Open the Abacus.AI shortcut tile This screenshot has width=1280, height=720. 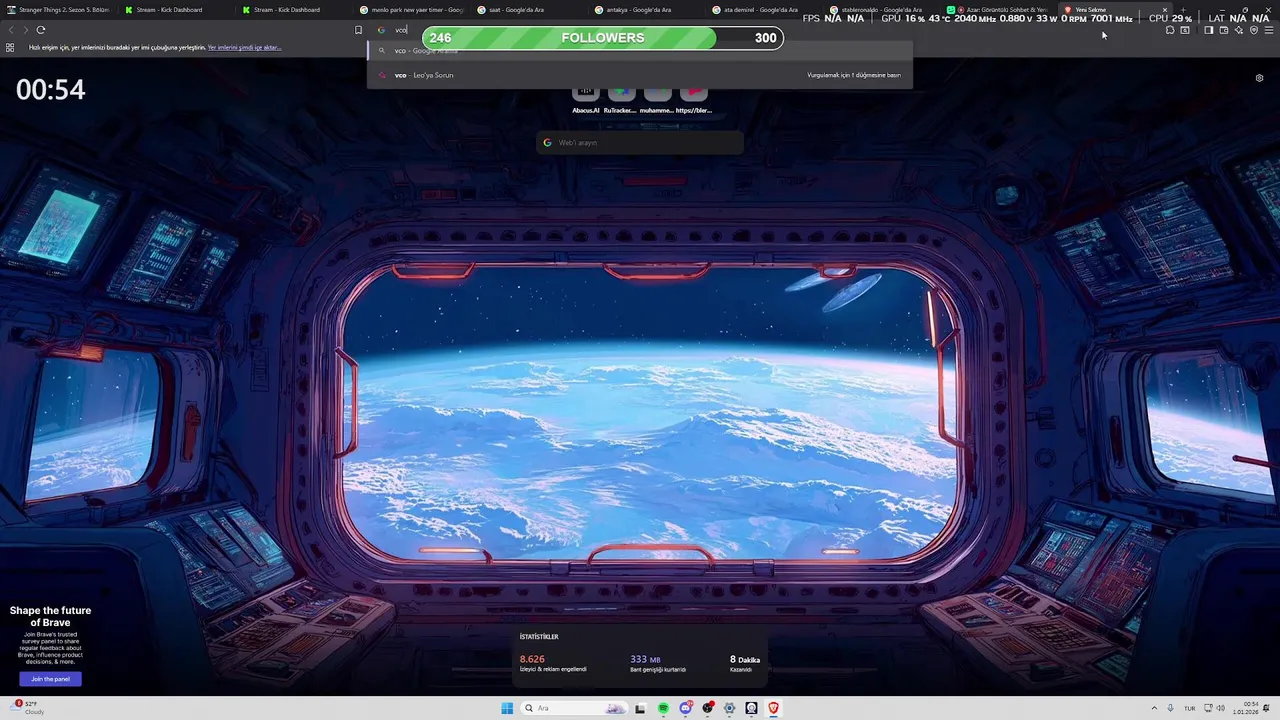[586, 99]
